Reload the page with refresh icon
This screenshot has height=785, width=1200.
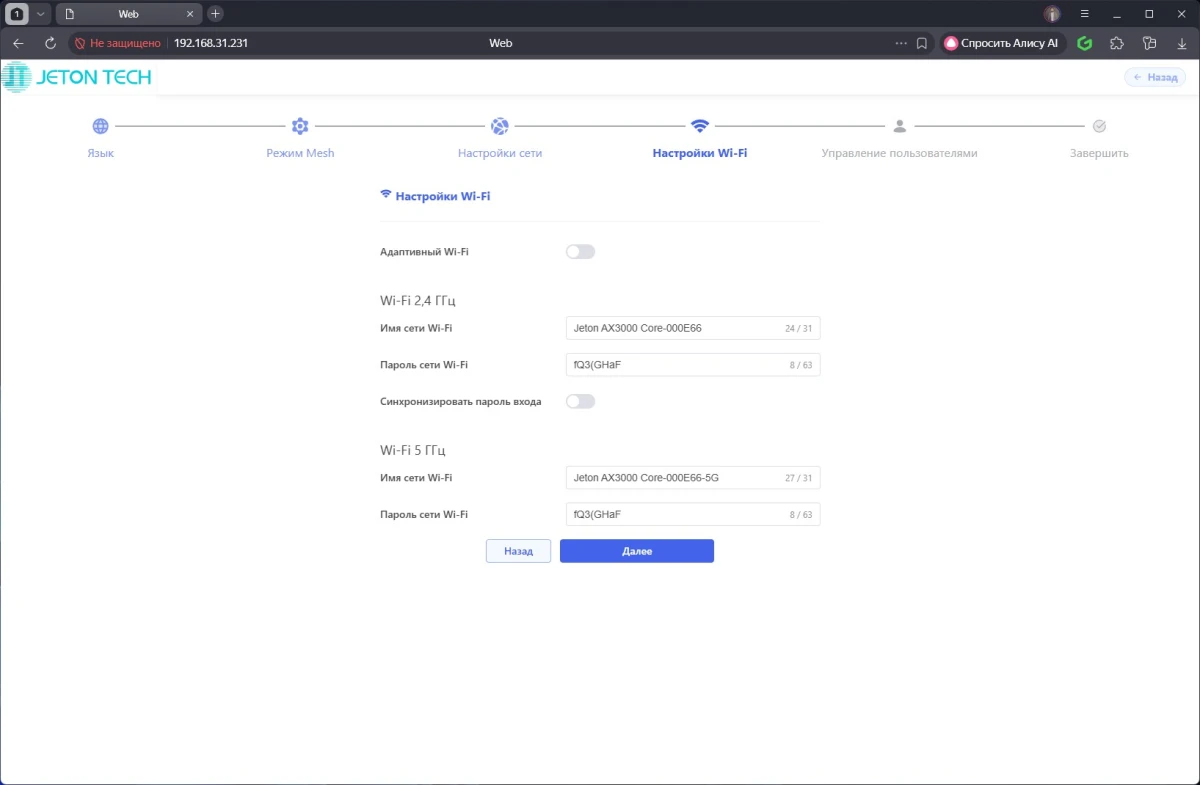[x=50, y=44]
